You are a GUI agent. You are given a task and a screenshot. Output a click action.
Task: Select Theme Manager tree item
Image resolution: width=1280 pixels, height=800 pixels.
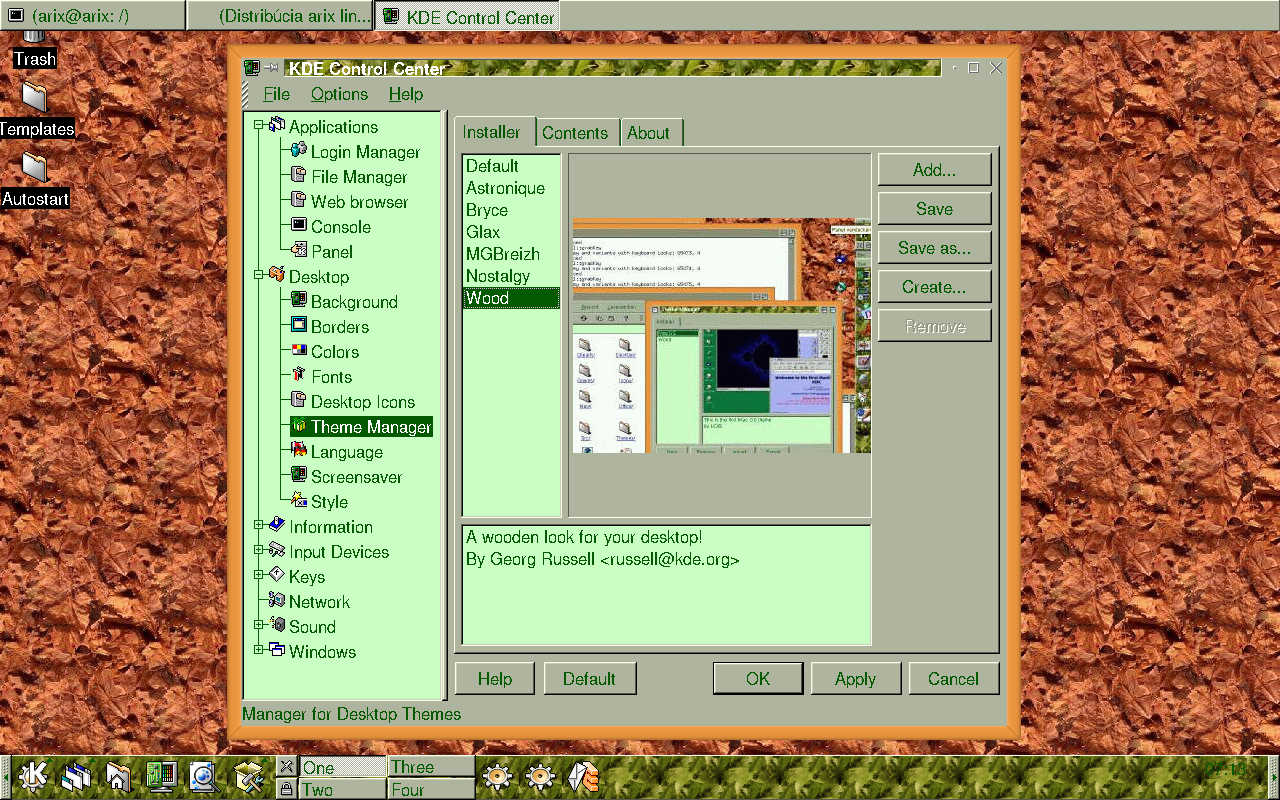361,427
